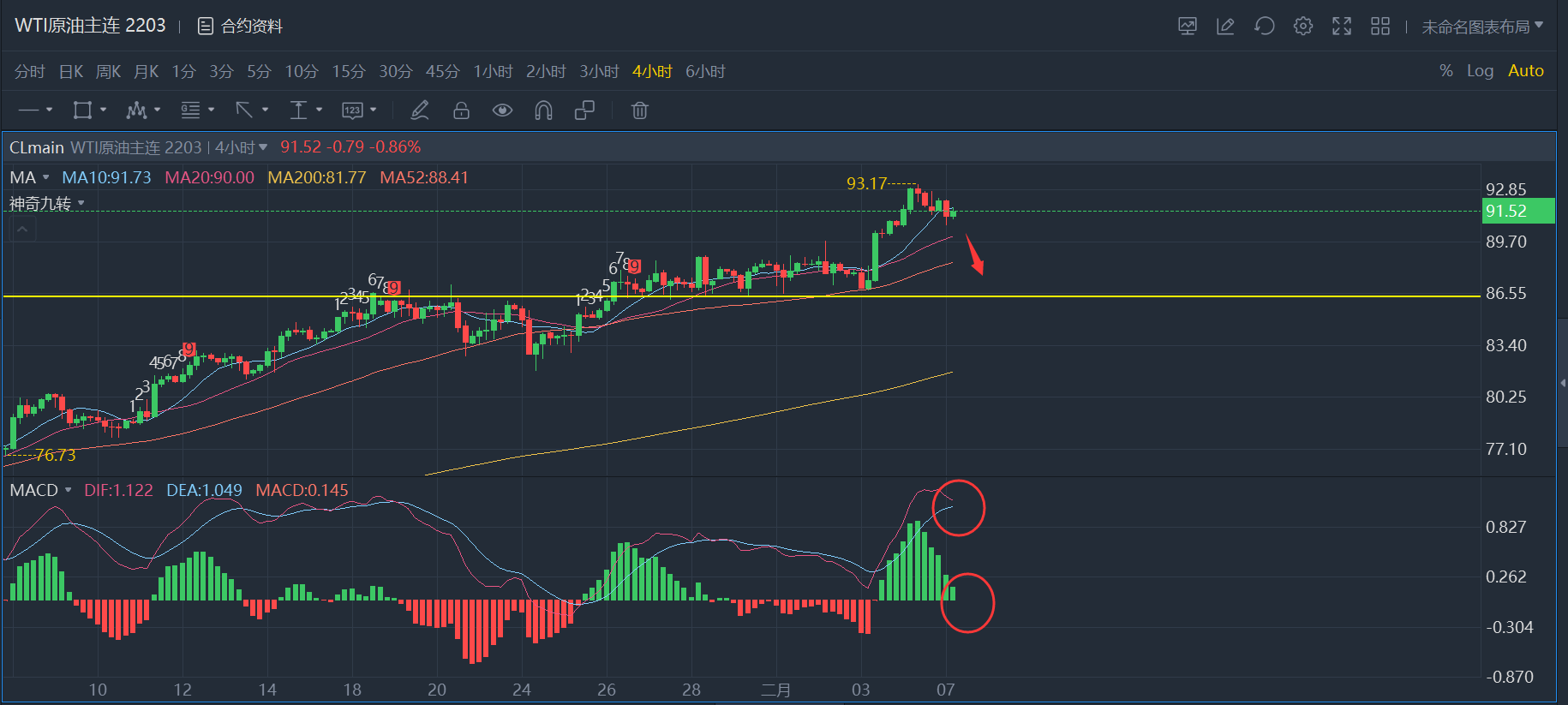Toggle Auto scale mode

point(1526,71)
